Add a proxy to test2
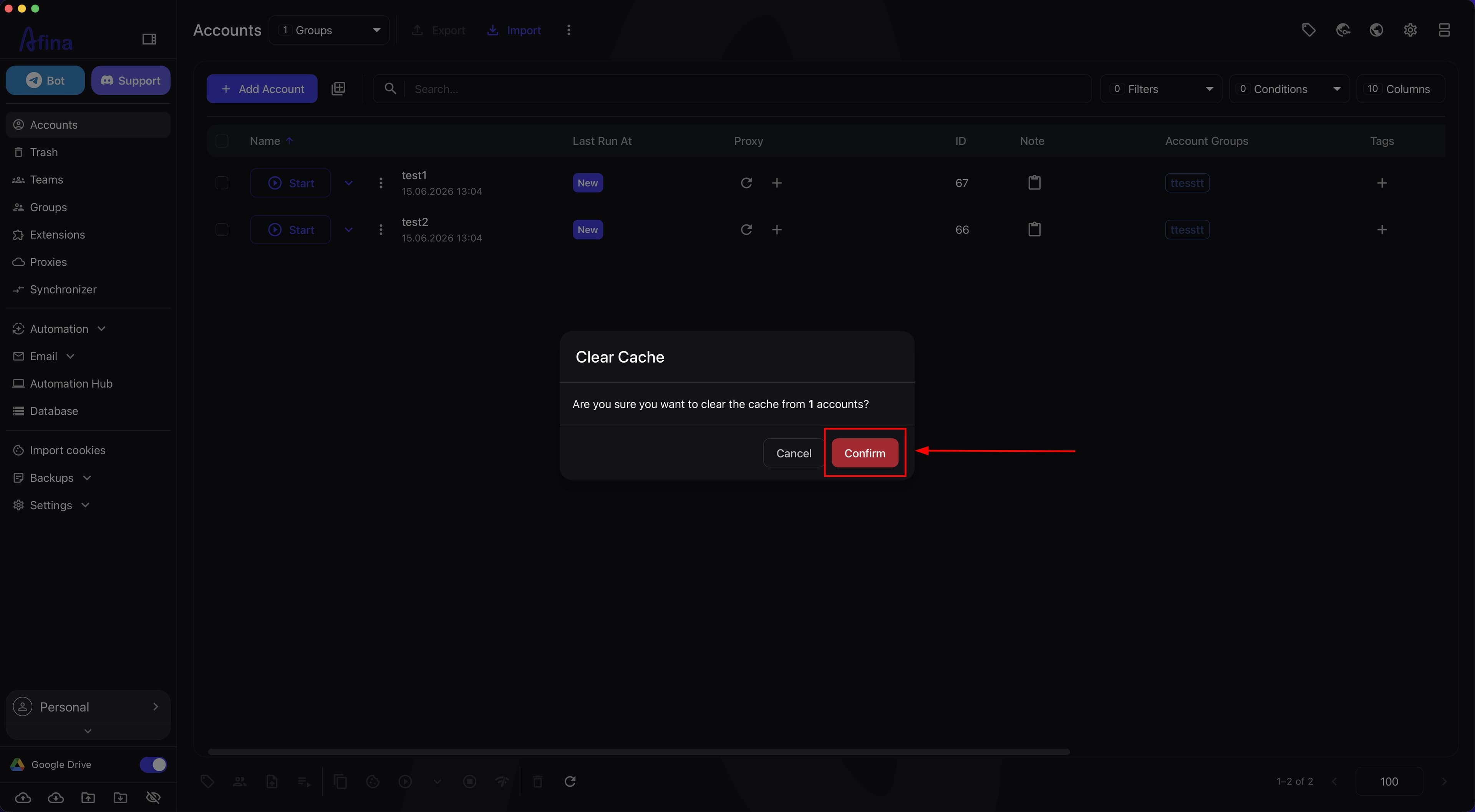The height and width of the screenshot is (812, 1475). [776, 230]
